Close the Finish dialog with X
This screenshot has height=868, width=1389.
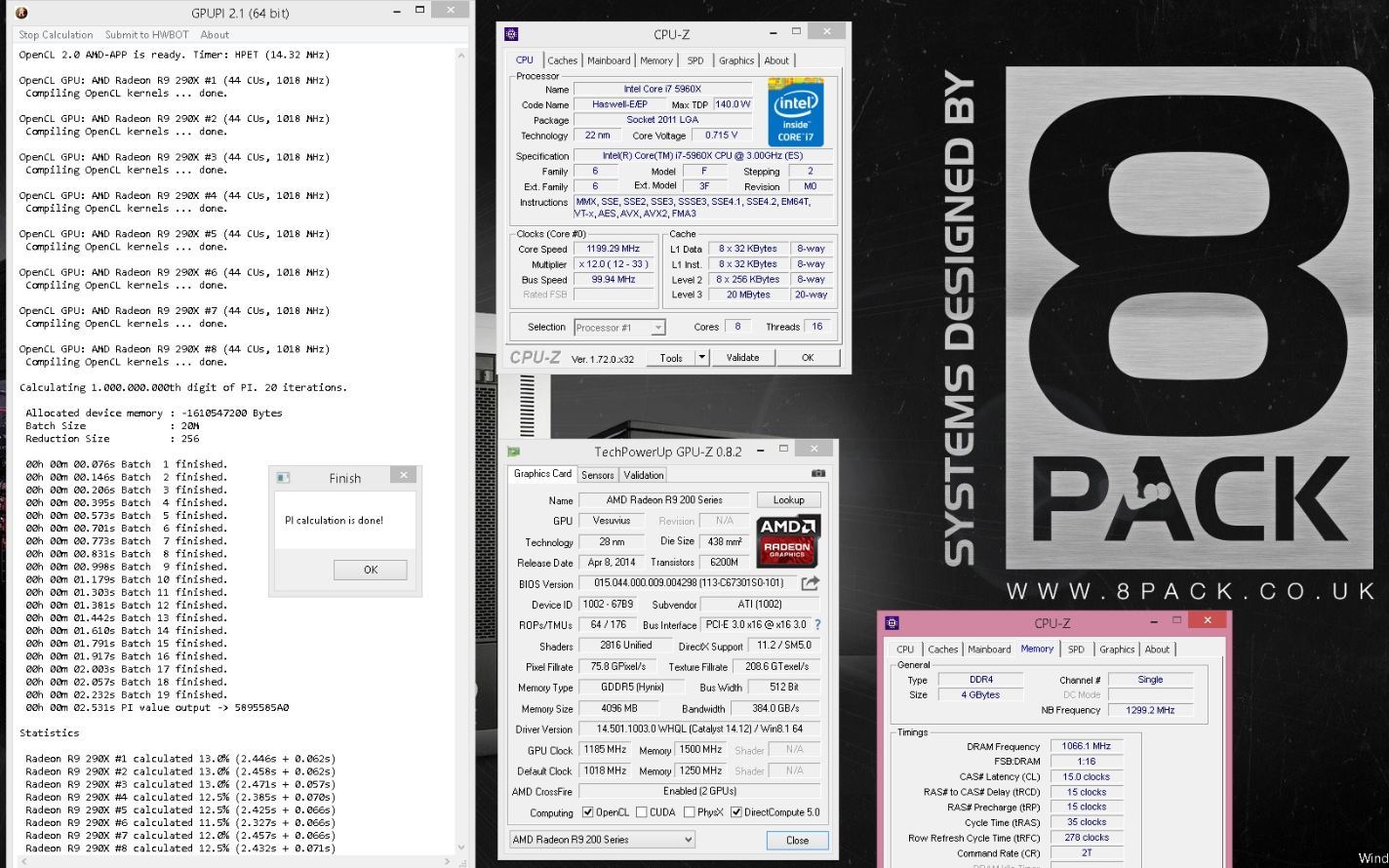tap(403, 475)
